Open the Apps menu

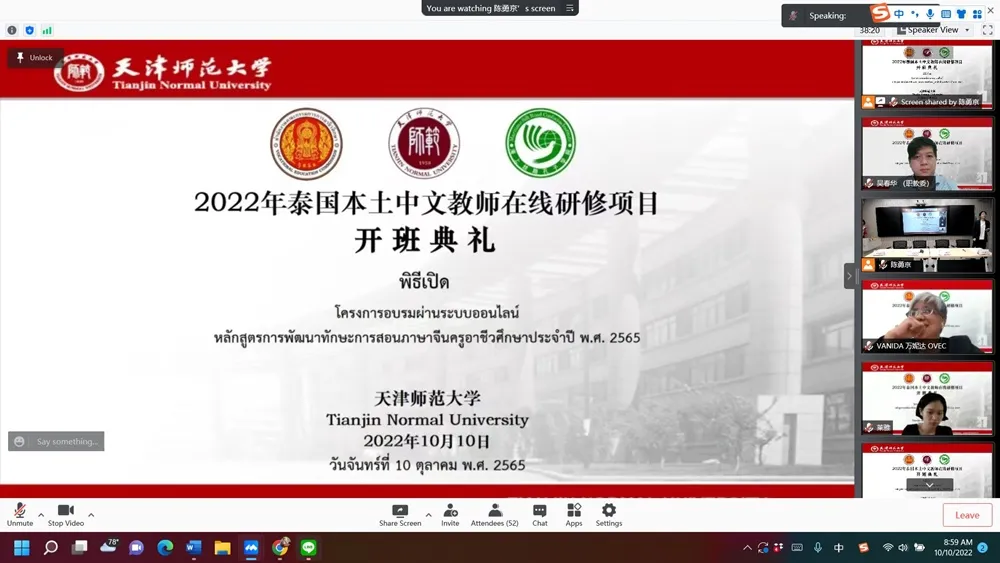click(x=574, y=515)
